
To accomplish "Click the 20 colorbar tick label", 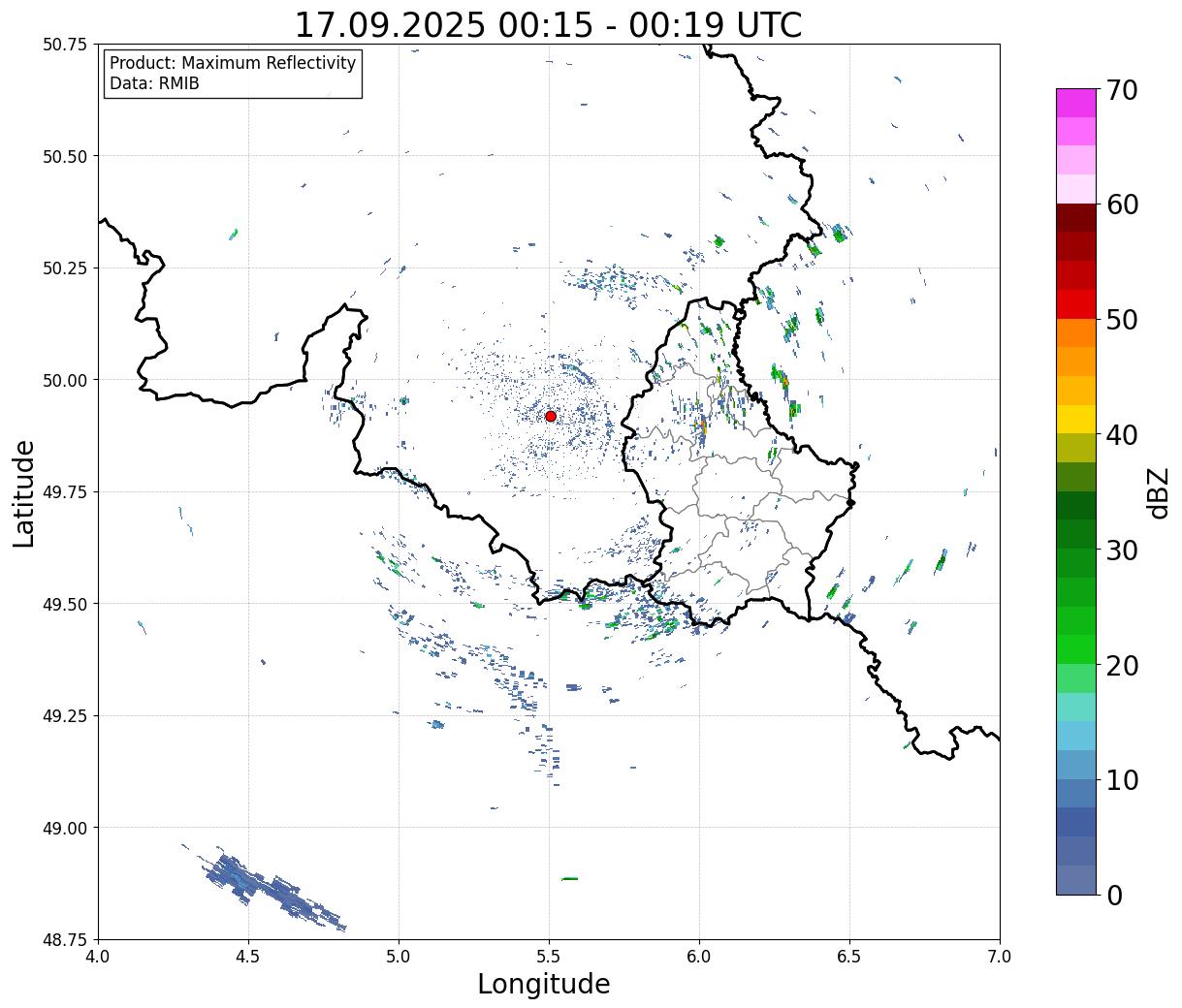I will (x=1123, y=666).
